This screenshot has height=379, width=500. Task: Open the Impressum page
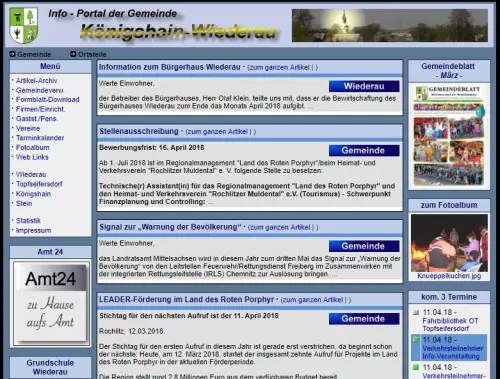coord(33,230)
